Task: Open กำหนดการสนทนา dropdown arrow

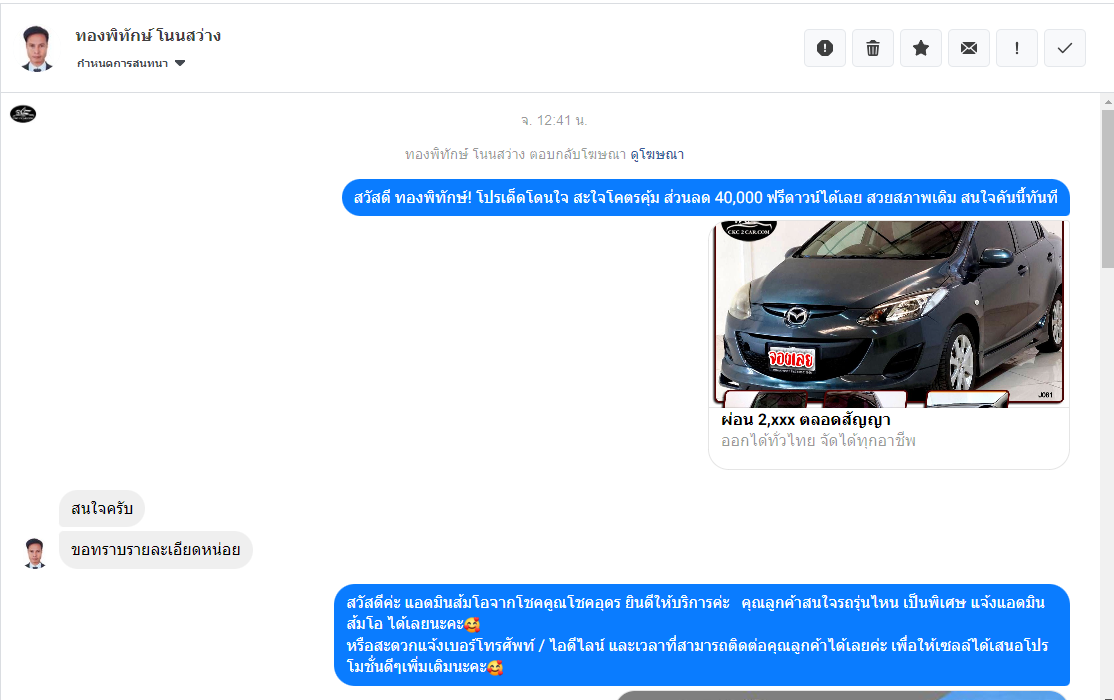Action: tap(180, 63)
